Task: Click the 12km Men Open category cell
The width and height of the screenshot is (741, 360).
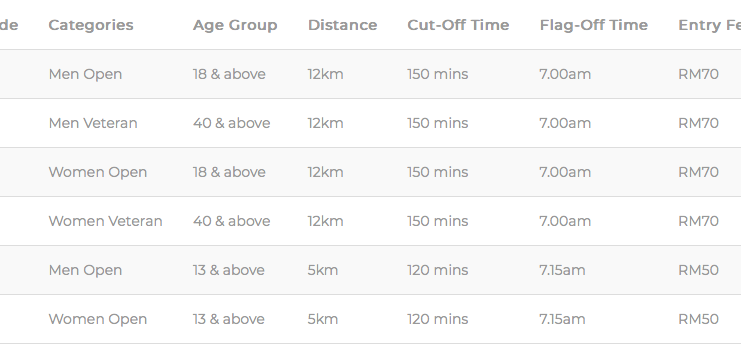Action: click(x=85, y=74)
